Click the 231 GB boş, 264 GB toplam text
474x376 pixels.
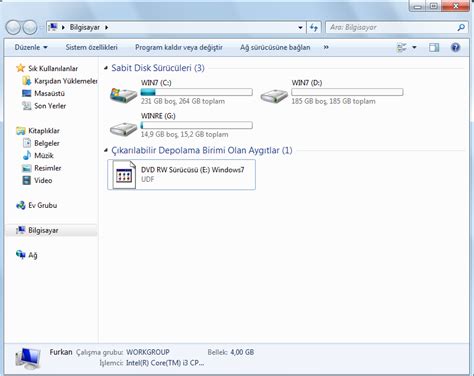(x=183, y=101)
